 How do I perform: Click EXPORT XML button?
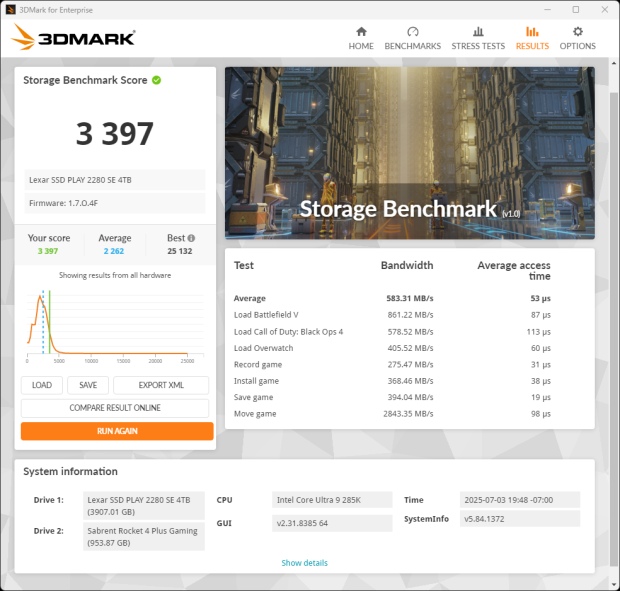point(161,385)
